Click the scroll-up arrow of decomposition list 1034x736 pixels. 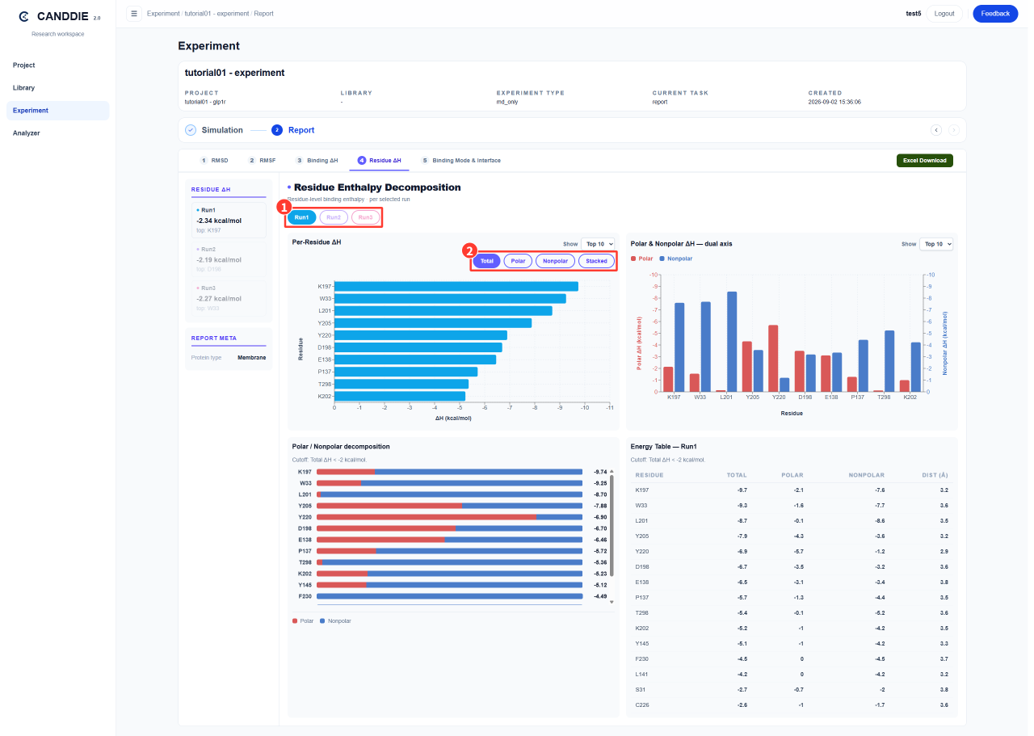click(612, 471)
